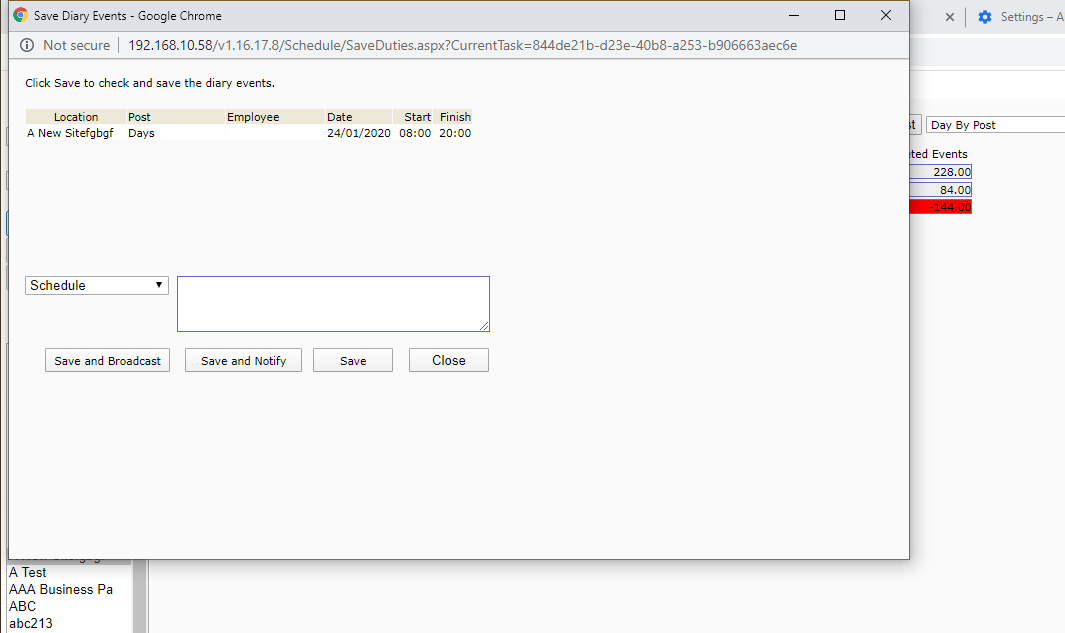Click the red -144.00 value cell
This screenshot has width=1065, height=633.
click(x=940, y=207)
